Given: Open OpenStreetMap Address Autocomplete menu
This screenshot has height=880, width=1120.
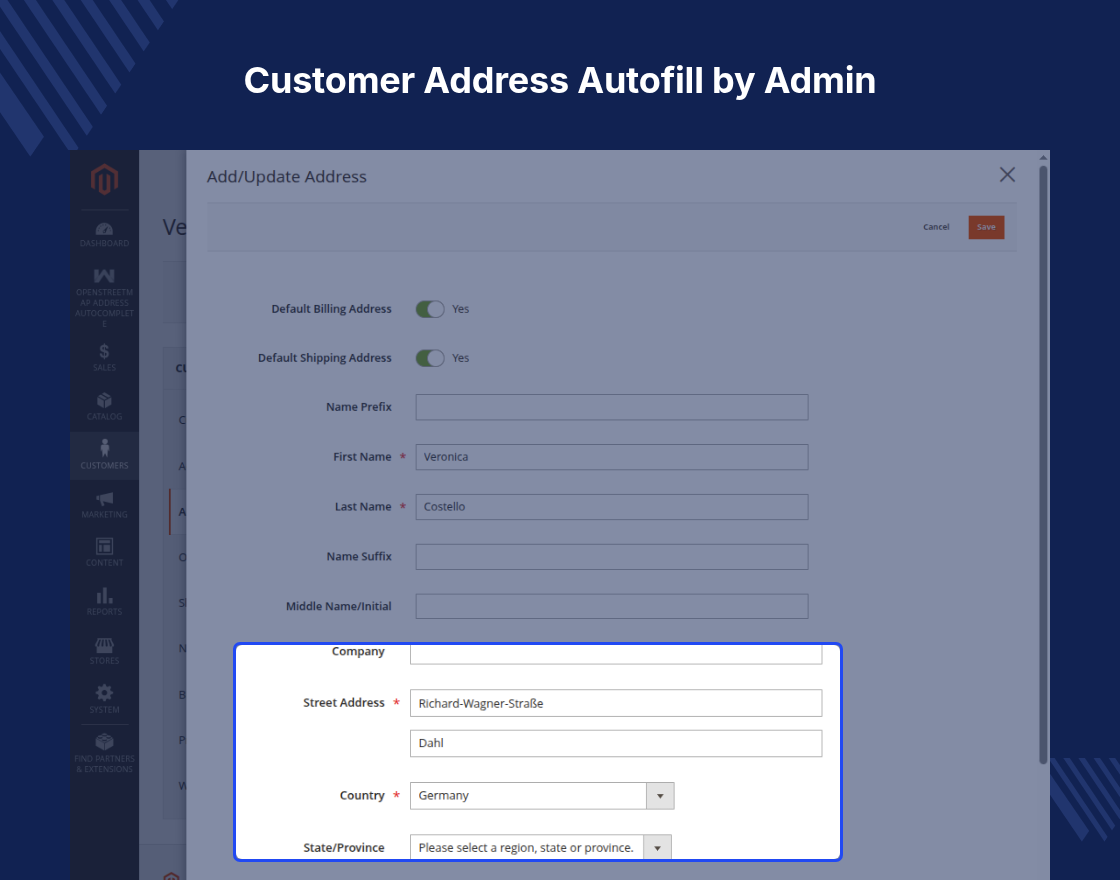Looking at the screenshot, I should [104, 298].
